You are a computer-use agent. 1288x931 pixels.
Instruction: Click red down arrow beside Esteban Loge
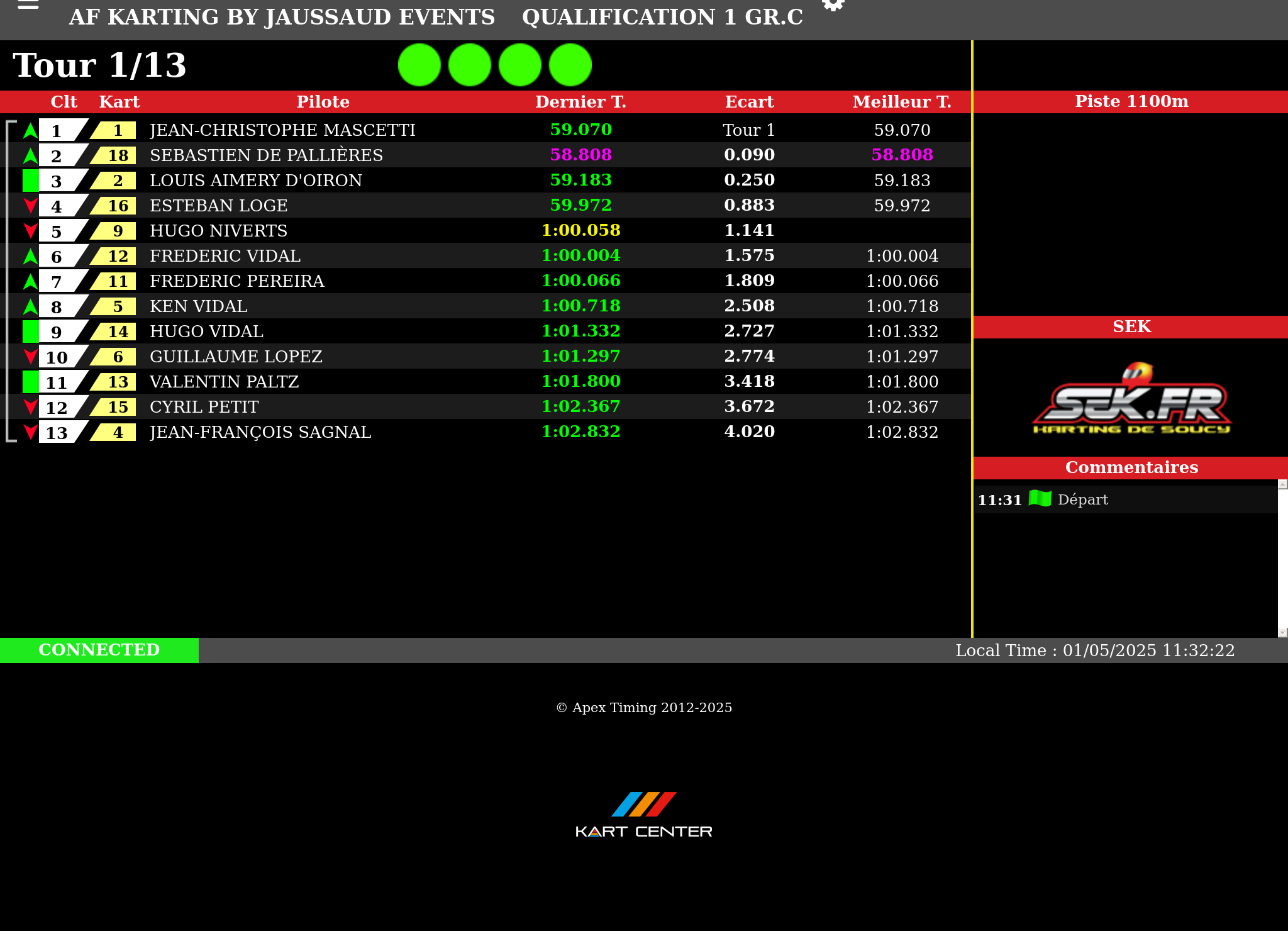tap(30, 206)
